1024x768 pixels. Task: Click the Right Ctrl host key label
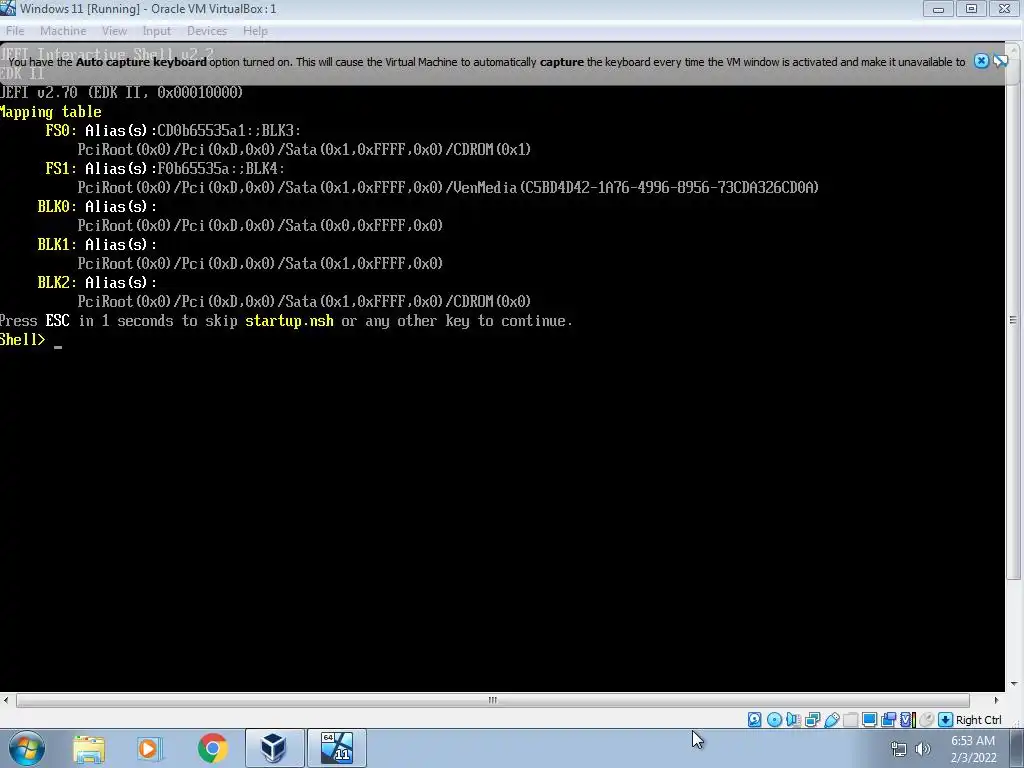click(x=978, y=720)
